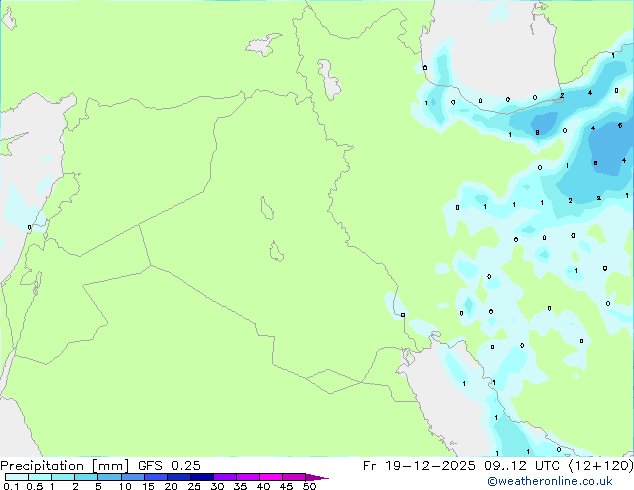Viewport: 634px width, 490px height.
Task: Click the 45–50 mm legend color swatch
Action: click(294, 477)
